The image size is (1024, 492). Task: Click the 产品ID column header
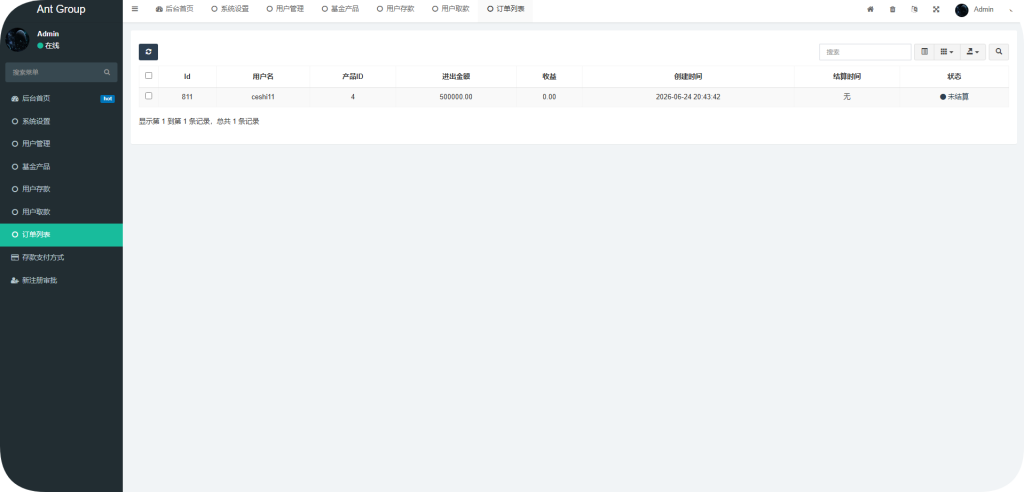353,76
